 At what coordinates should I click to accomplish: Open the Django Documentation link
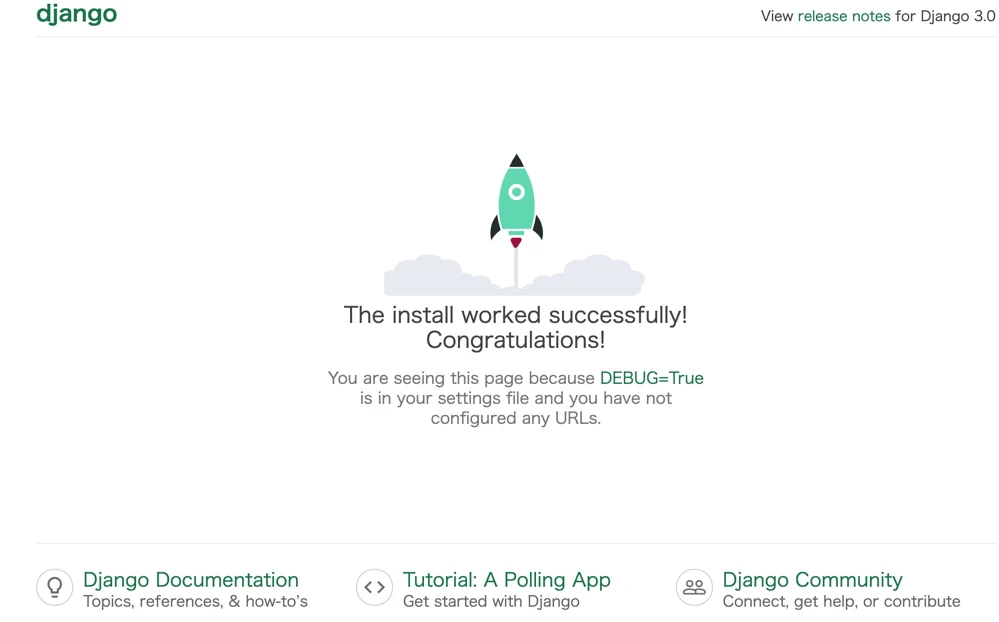(190, 579)
